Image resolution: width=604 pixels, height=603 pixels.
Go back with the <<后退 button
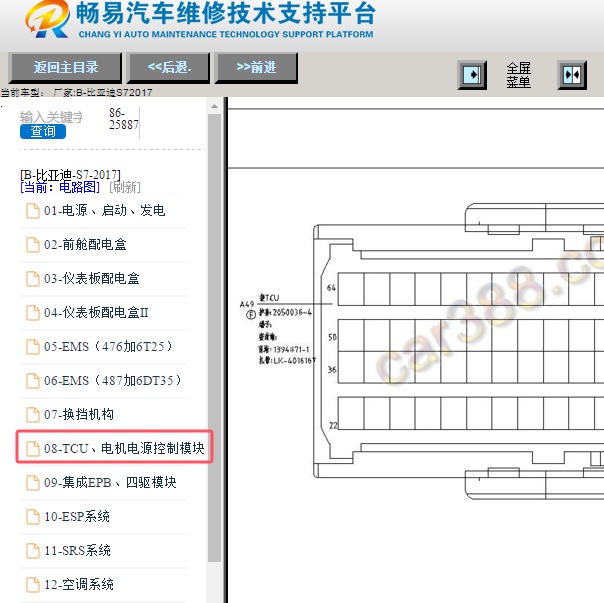point(168,68)
